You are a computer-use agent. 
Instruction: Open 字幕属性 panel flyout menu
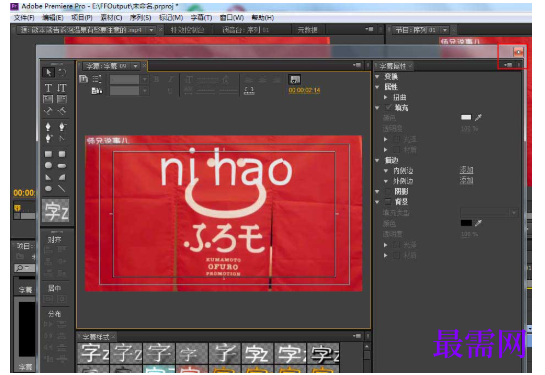tap(508, 65)
